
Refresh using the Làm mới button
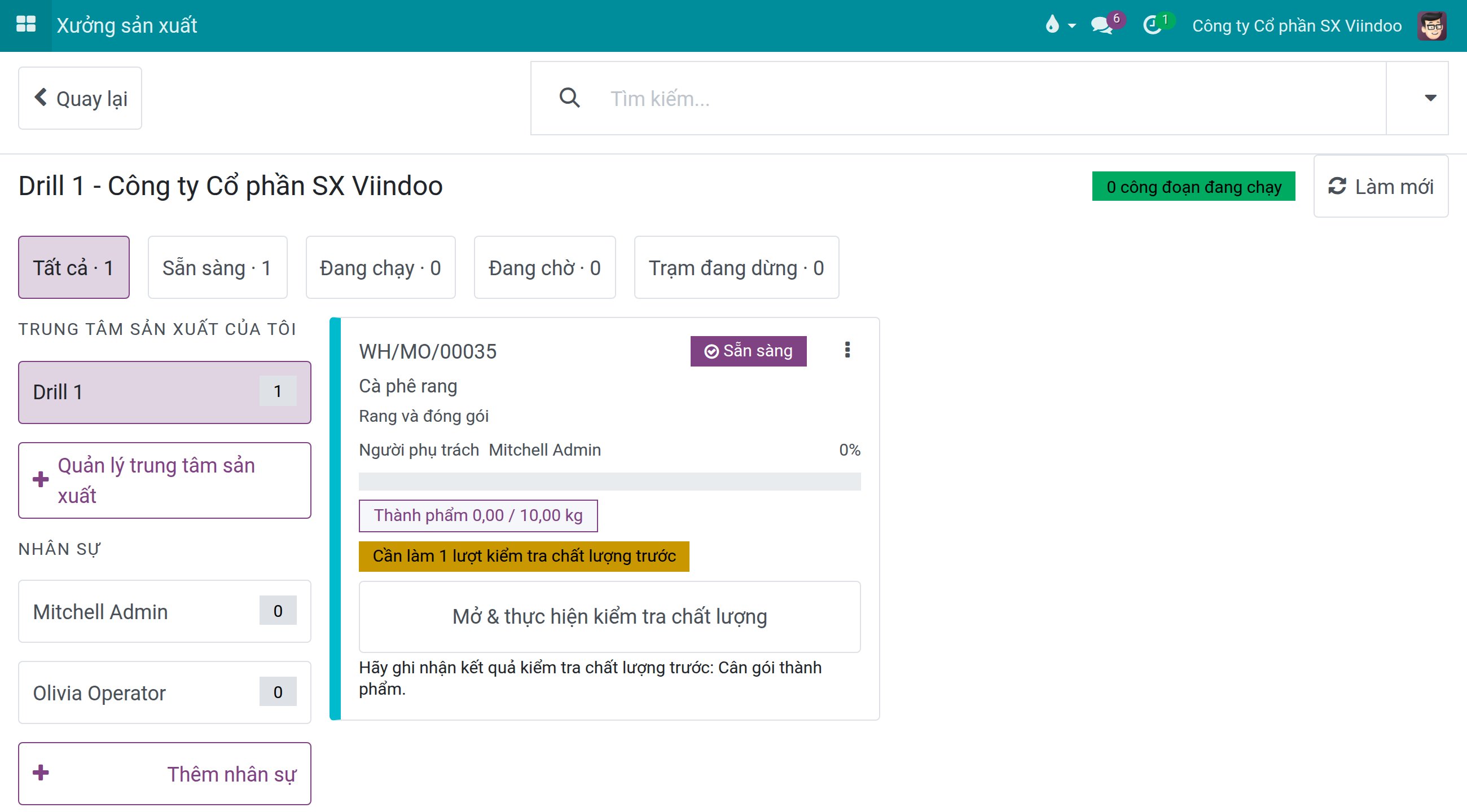(x=1381, y=187)
